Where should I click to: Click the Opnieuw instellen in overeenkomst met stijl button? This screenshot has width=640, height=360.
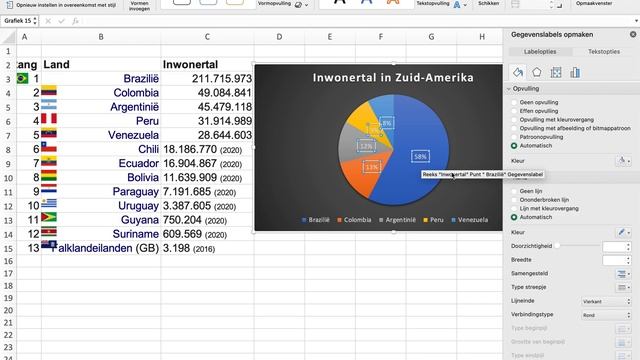(62, 5)
